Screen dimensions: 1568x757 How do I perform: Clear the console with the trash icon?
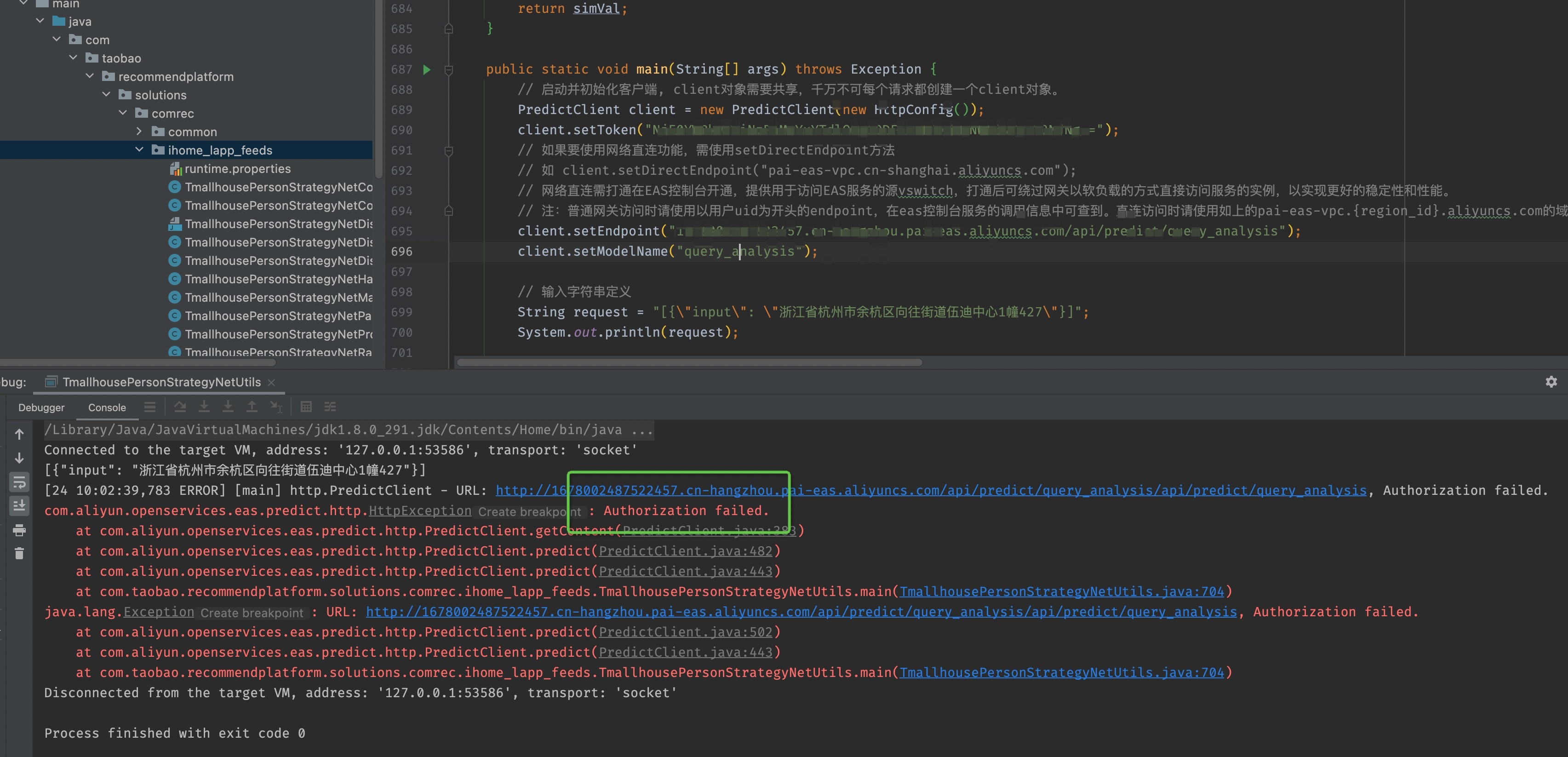[x=19, y=554]
